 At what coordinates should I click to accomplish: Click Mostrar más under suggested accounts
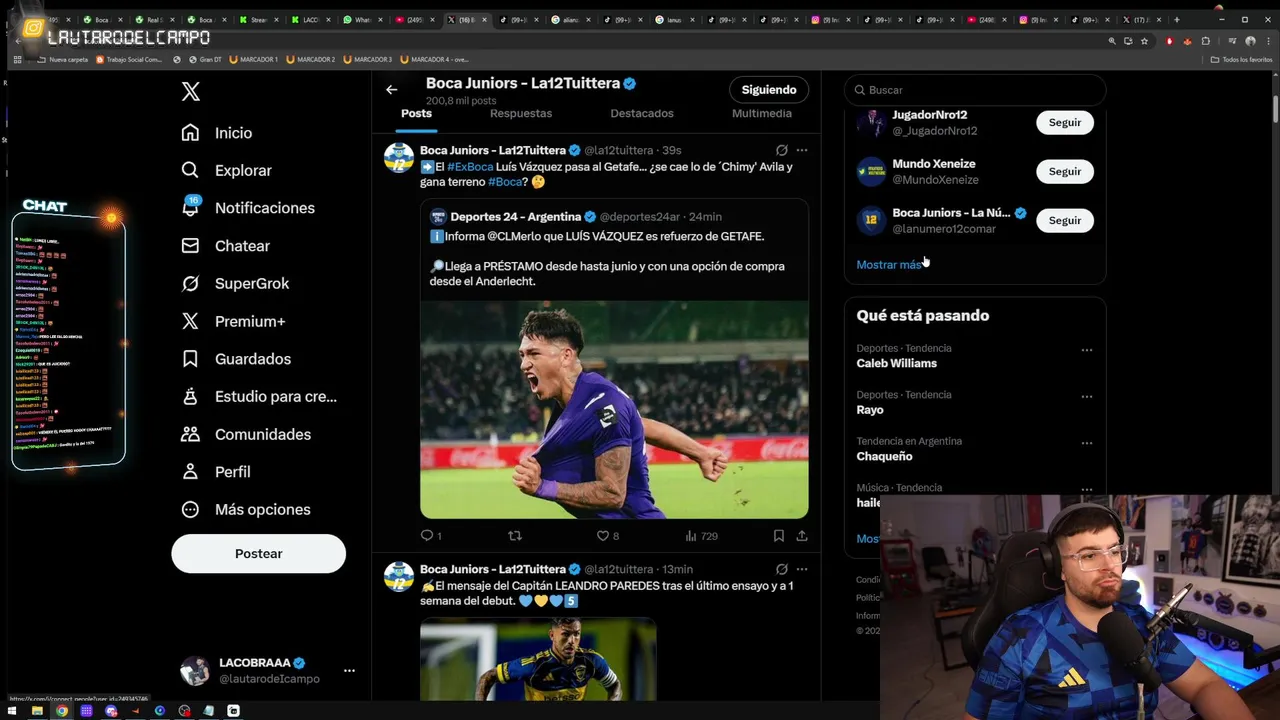tap(889, 265)
